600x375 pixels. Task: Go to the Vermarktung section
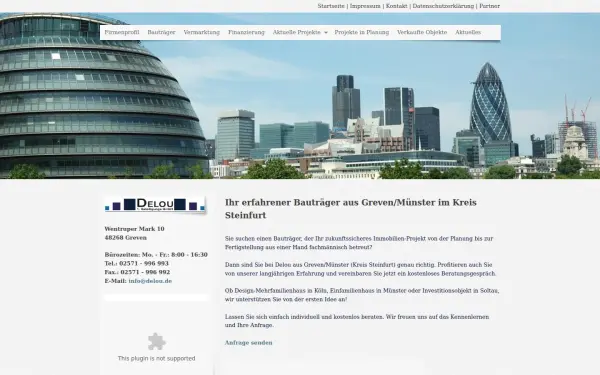[202, 33]
